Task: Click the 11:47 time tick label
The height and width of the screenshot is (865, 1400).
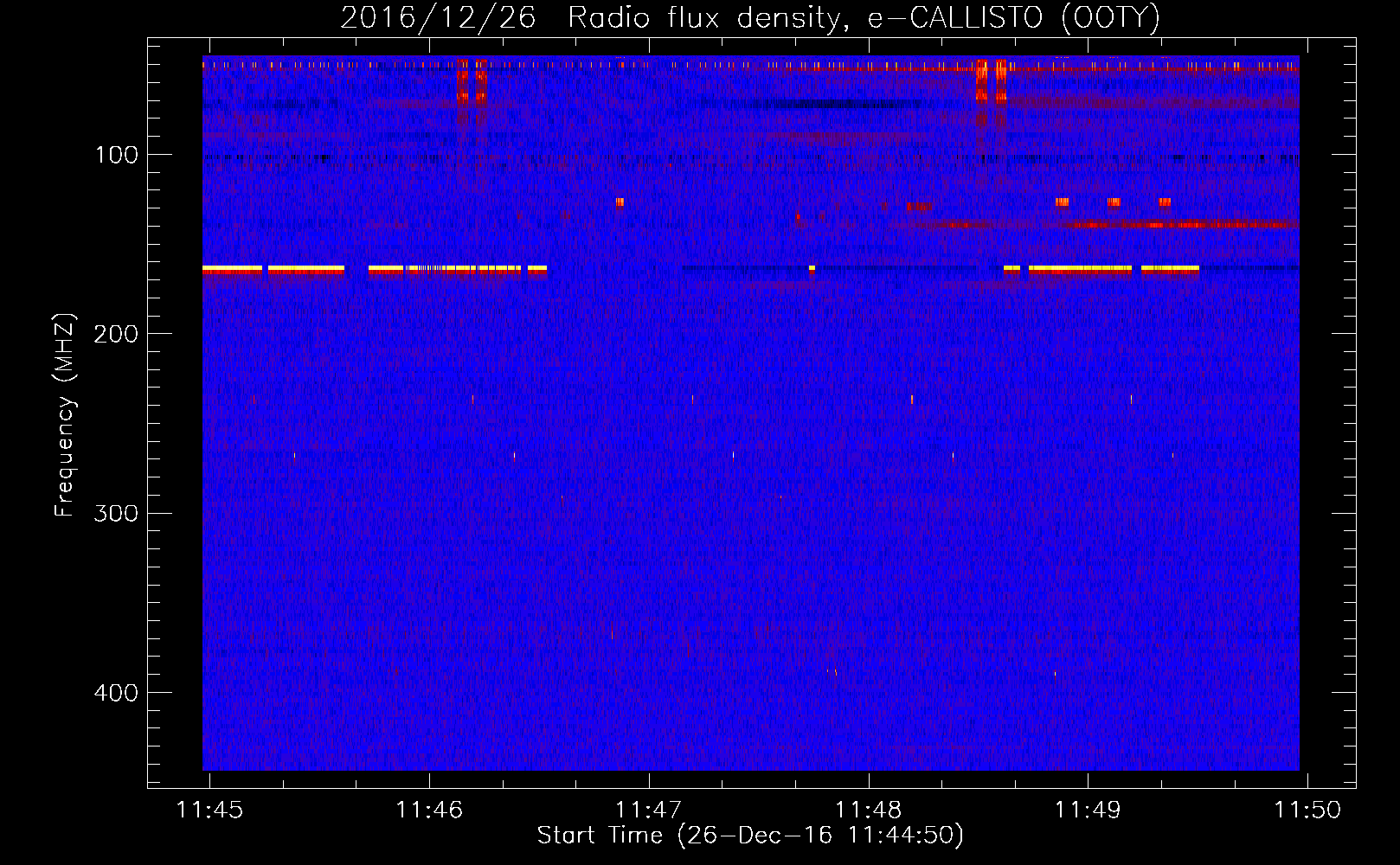Action: tap(649, 810)
